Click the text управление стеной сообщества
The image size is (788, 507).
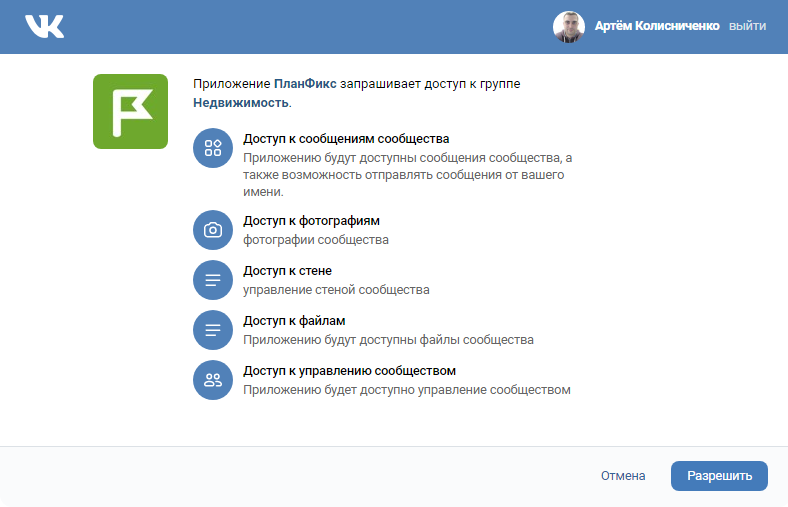336,290
